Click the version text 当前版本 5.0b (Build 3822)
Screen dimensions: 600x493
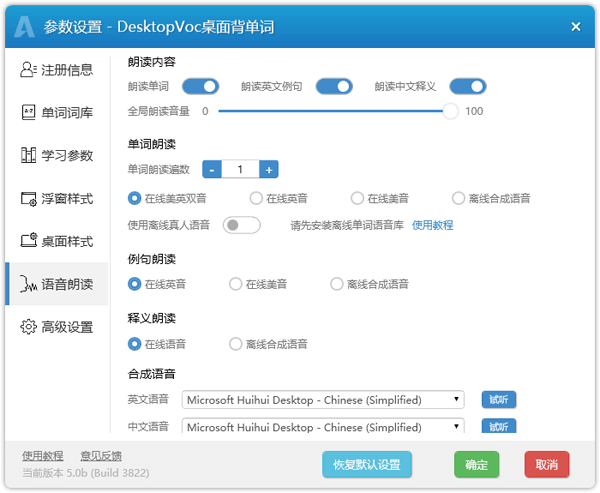tap(85, 473)
